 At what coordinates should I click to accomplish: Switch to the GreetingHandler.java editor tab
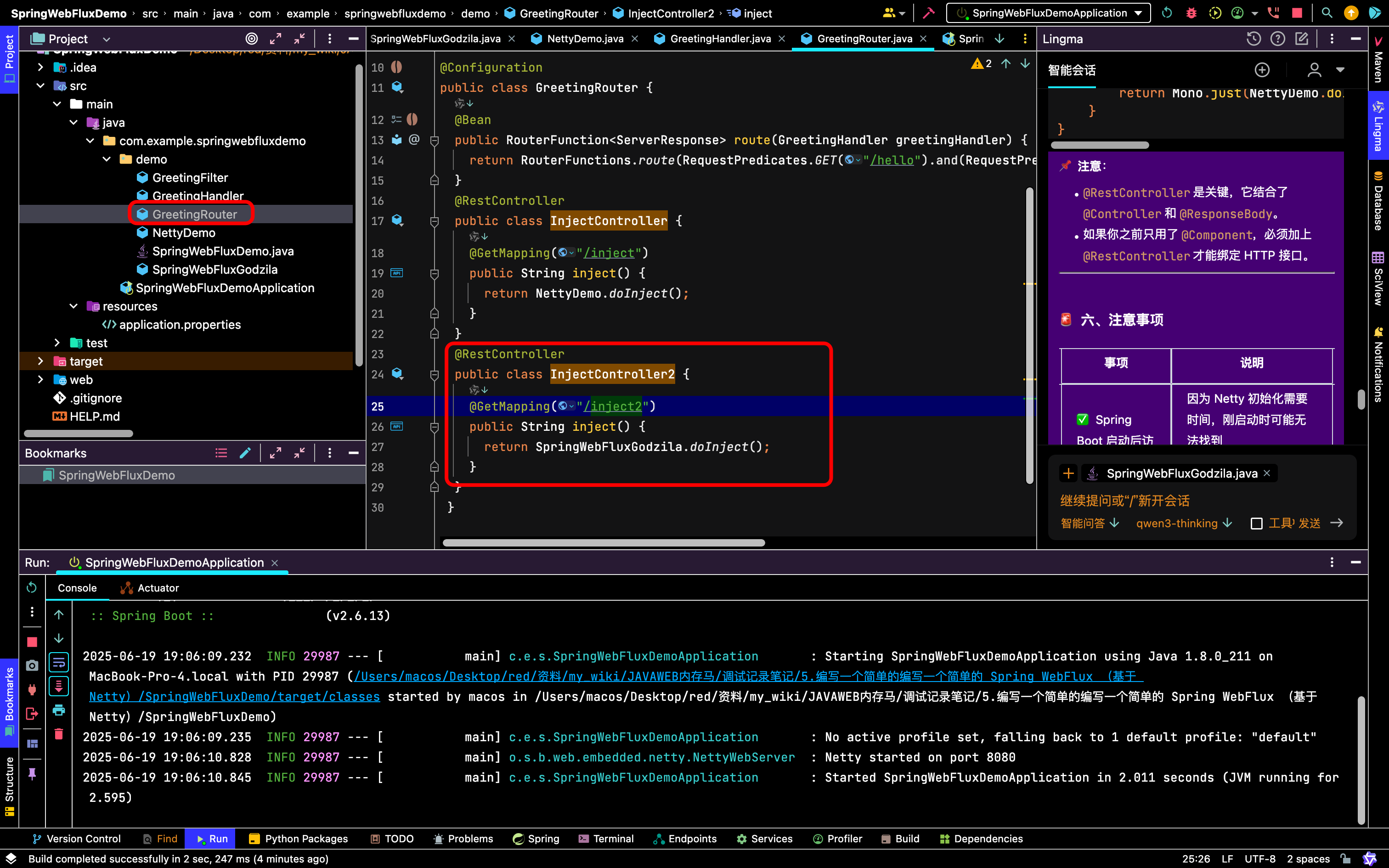coord(720,39)
